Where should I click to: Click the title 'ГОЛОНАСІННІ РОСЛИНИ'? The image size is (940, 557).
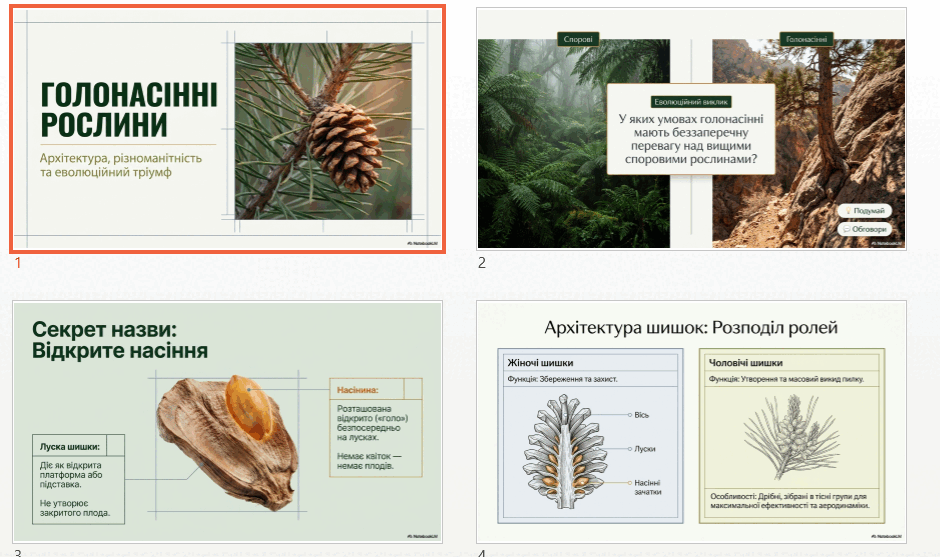(x=129, y=110)
